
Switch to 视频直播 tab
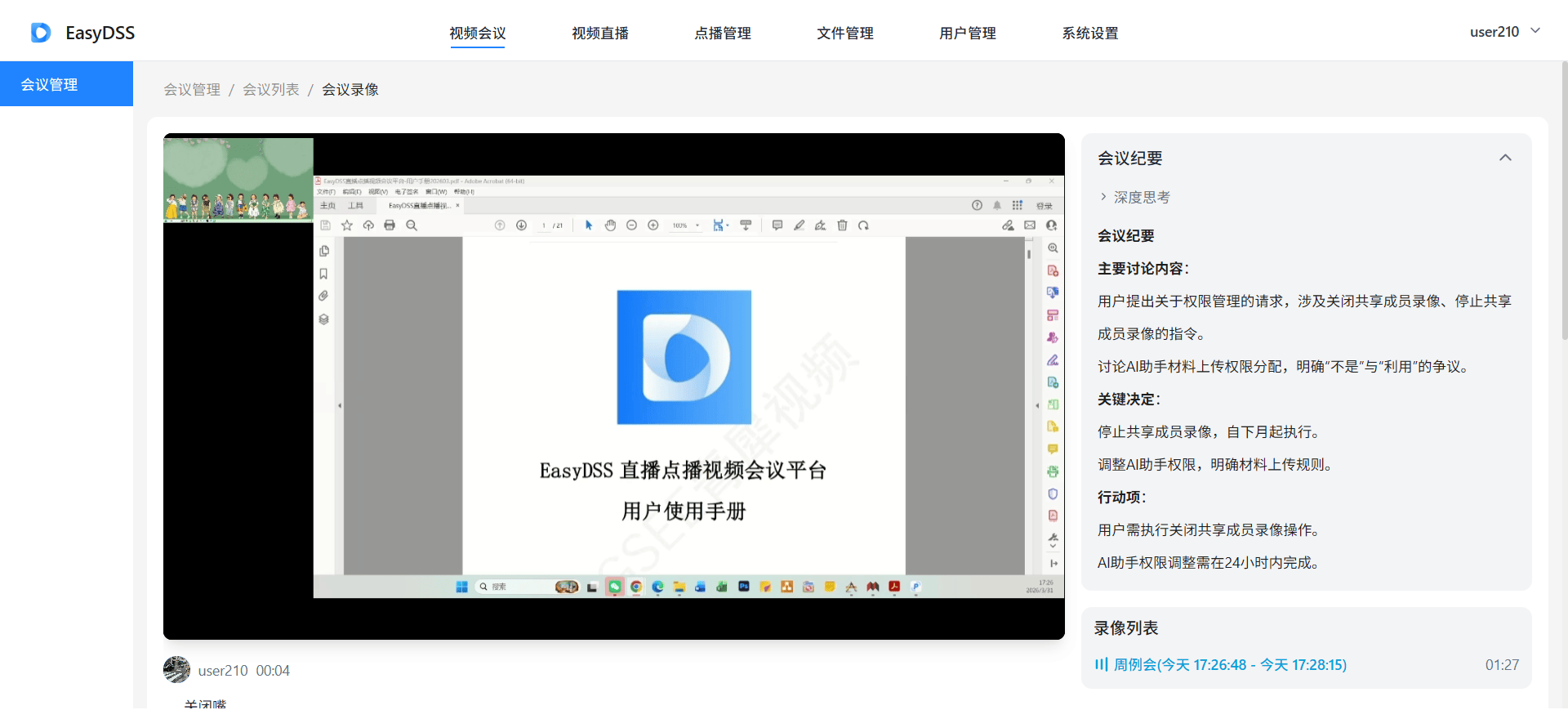point(600,33)
